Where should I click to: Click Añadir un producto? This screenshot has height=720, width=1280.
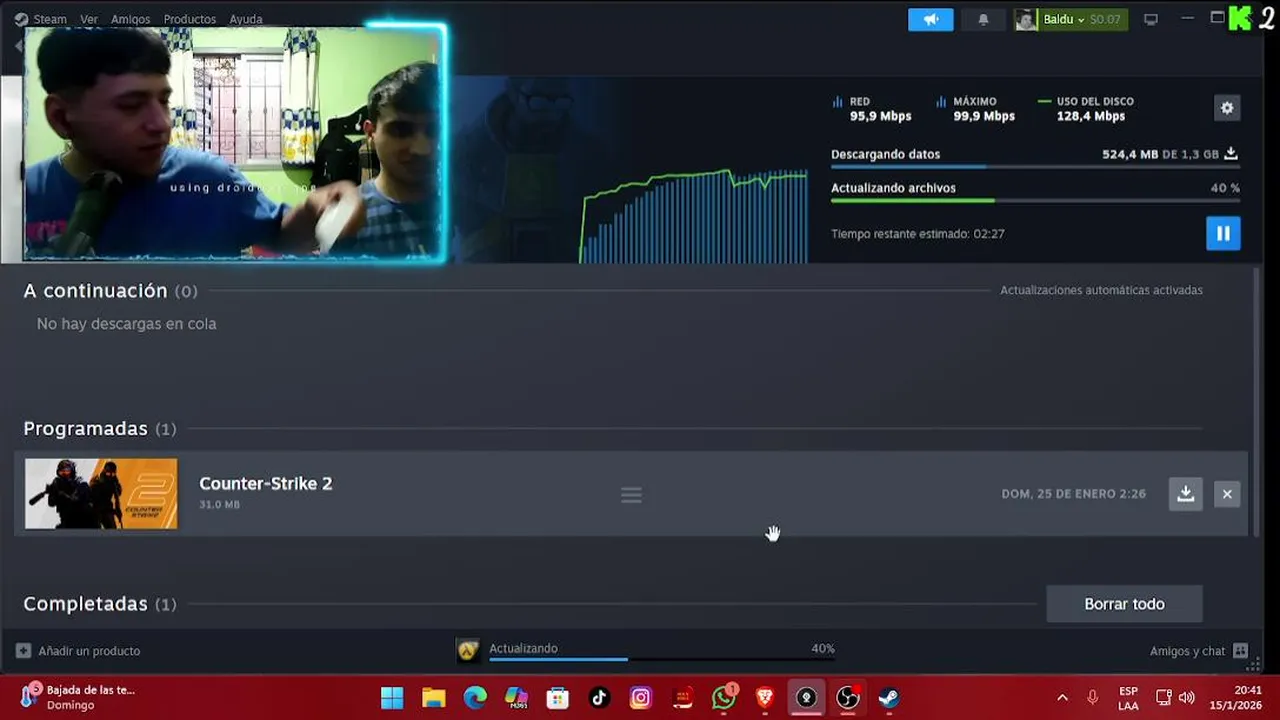pos(78,651)
